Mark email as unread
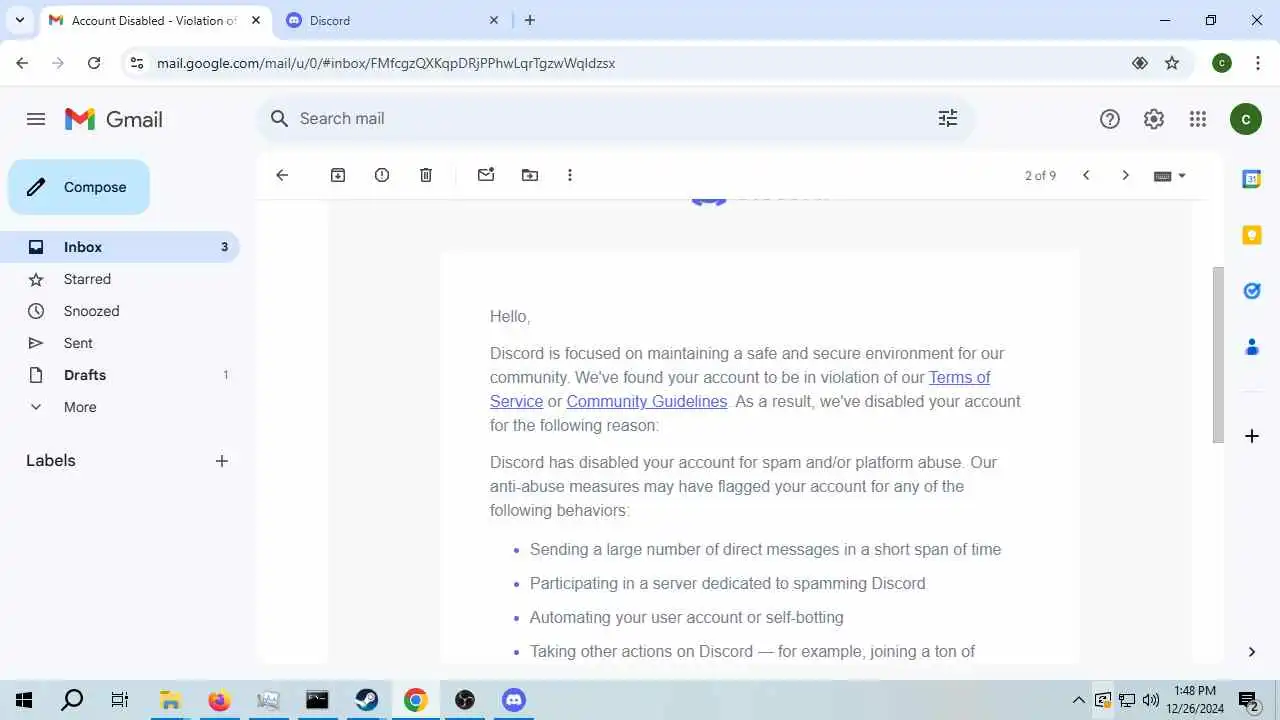 point(486,175)
